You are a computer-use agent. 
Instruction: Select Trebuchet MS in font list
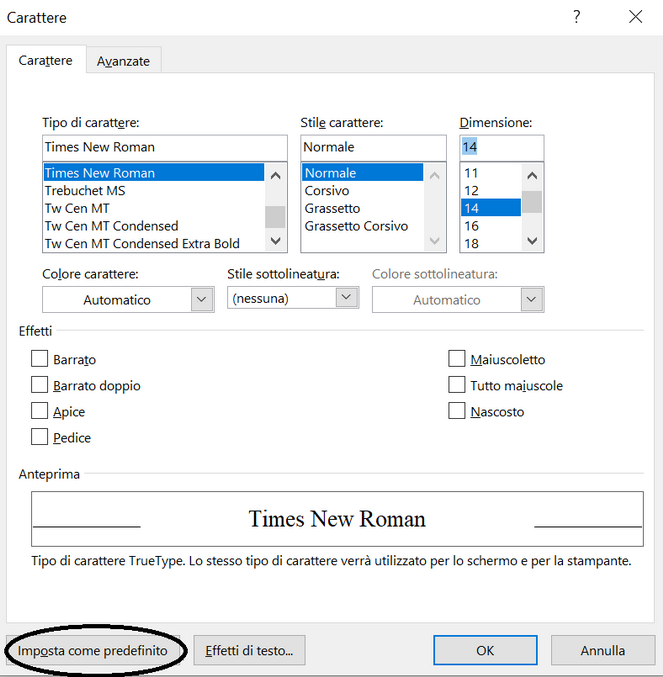[154, 190]
